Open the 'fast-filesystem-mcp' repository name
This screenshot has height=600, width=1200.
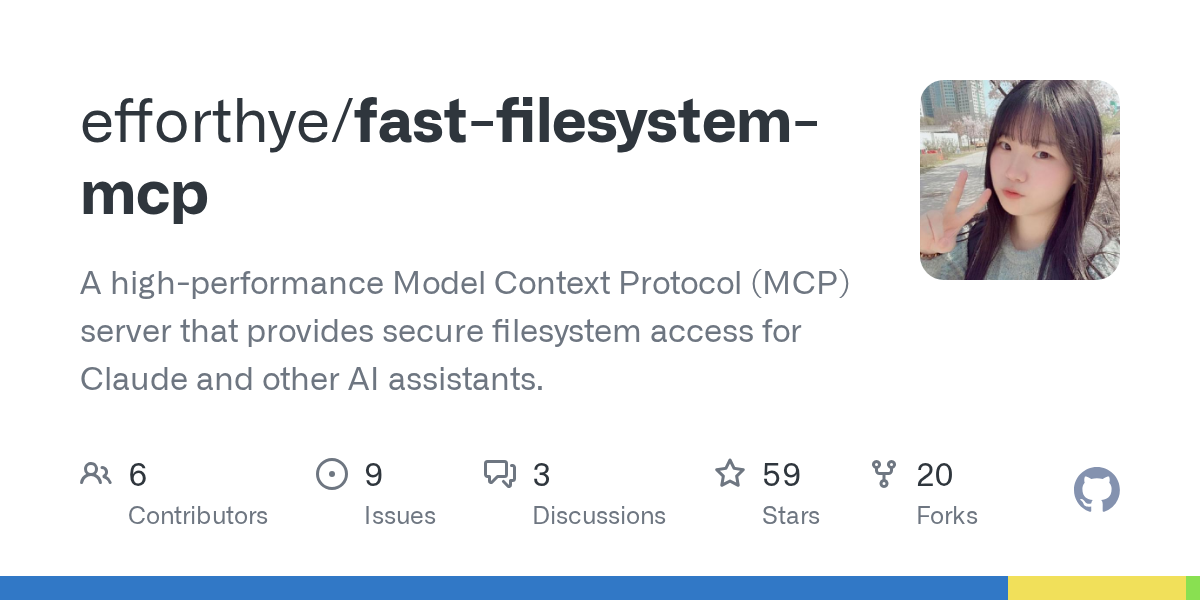point(450,158)
